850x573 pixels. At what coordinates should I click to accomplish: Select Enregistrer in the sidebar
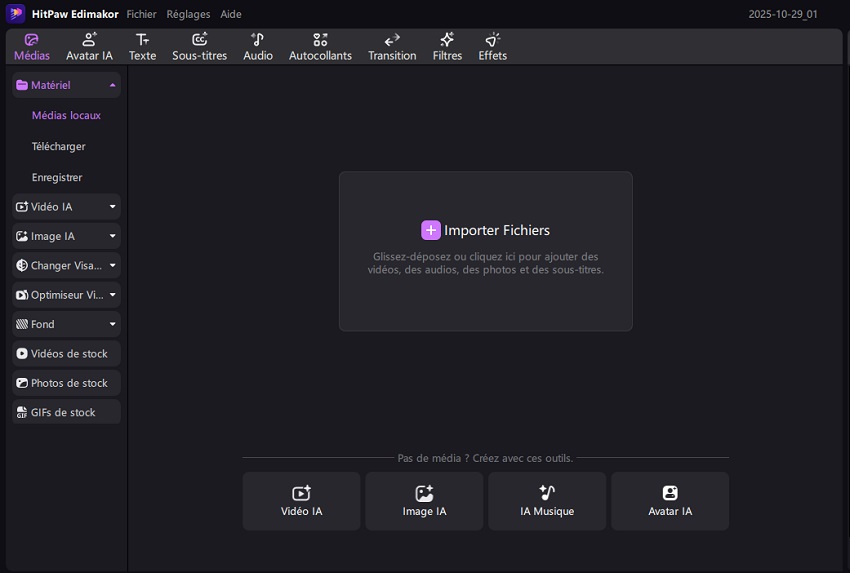point(57,178)
